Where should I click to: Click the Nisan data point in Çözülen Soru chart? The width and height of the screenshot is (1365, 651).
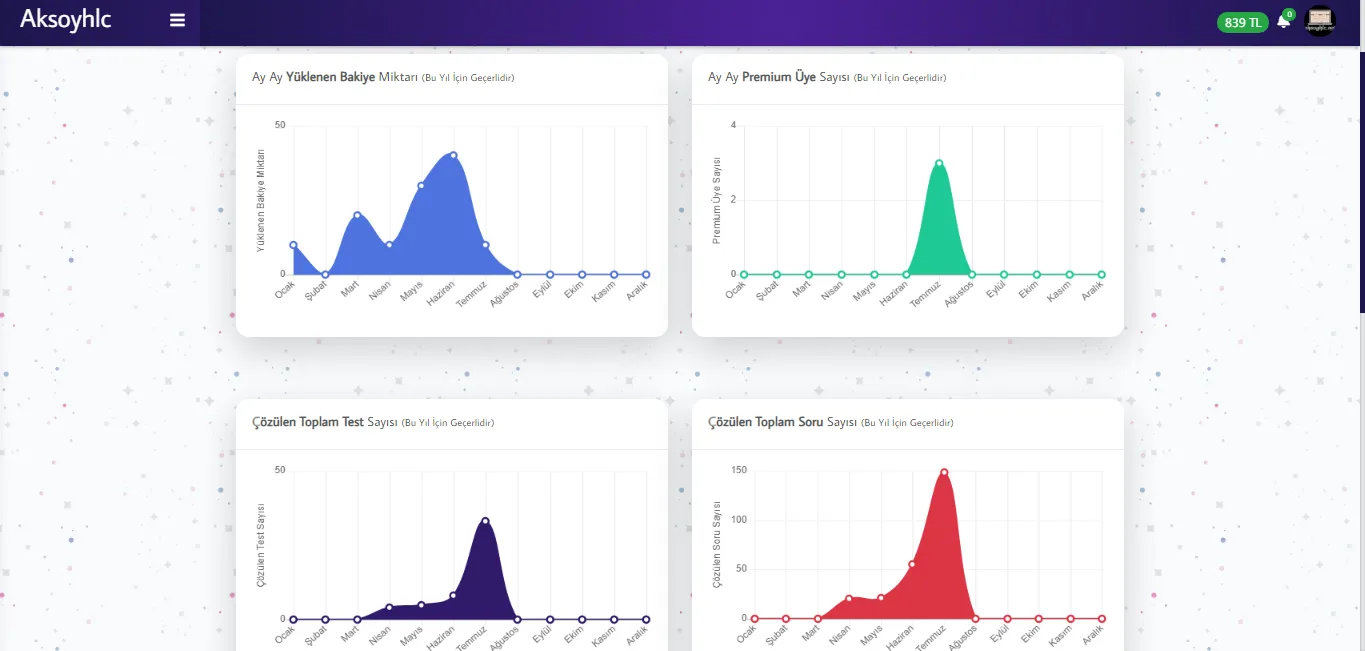coord(849,598)
